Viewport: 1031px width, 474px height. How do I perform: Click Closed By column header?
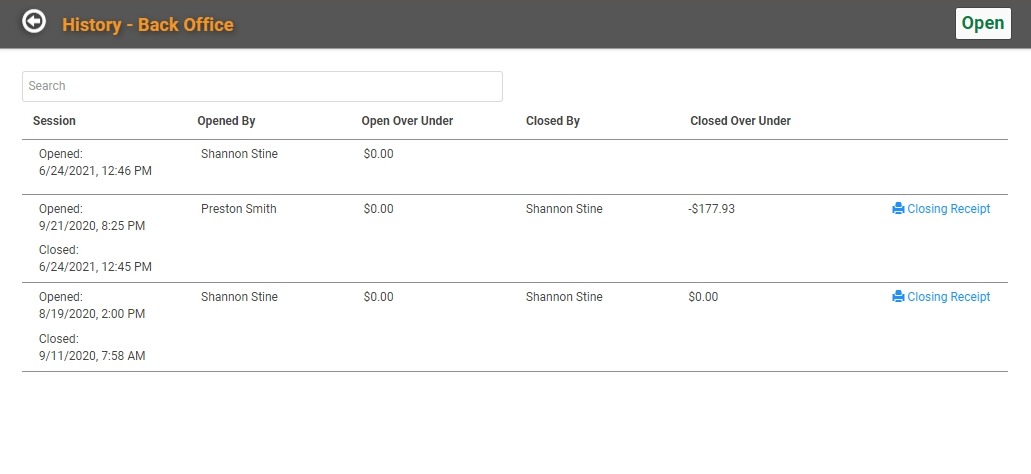coord(553,121)
